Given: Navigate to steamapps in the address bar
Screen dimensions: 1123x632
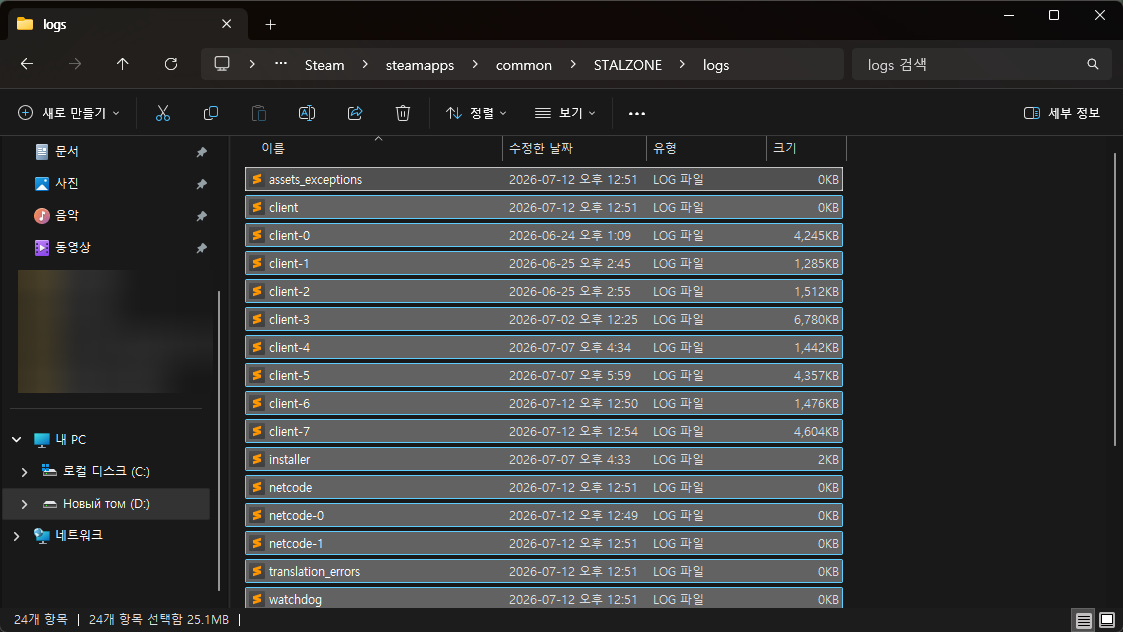Looking at the screenshot, I should pyautogui.click(x=420, y=65).
